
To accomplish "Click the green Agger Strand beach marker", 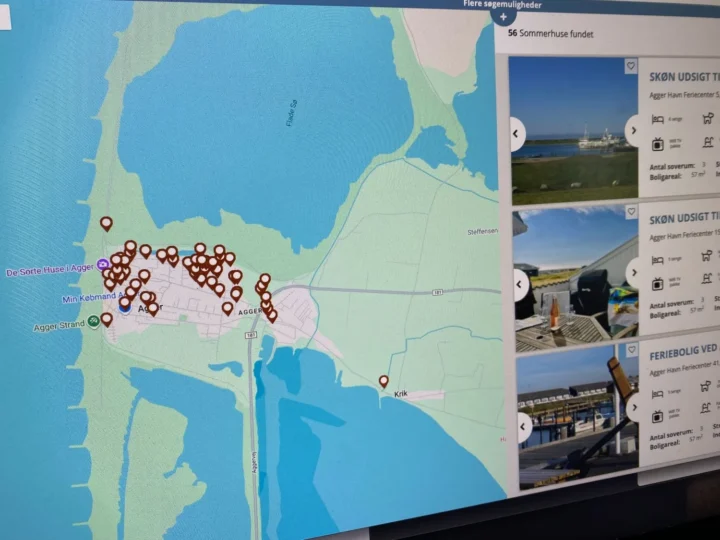I will (x=94, y=322).
